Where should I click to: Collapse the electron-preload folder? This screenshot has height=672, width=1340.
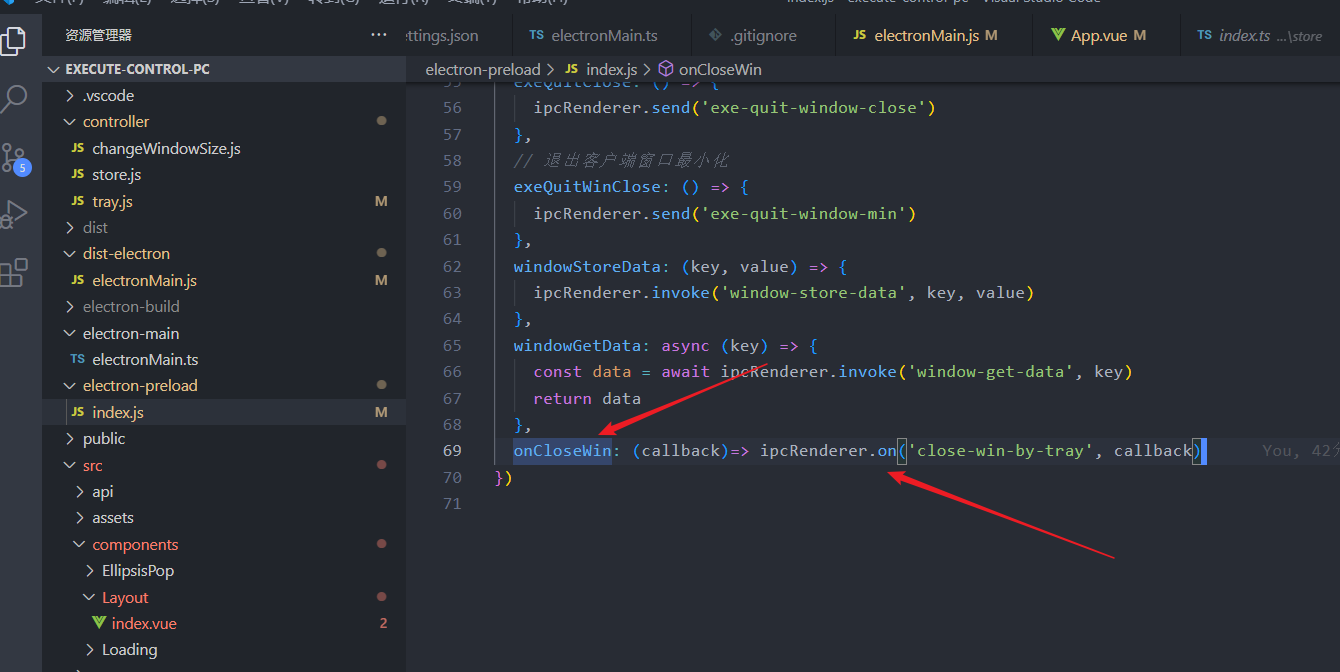tap(140, 386)
